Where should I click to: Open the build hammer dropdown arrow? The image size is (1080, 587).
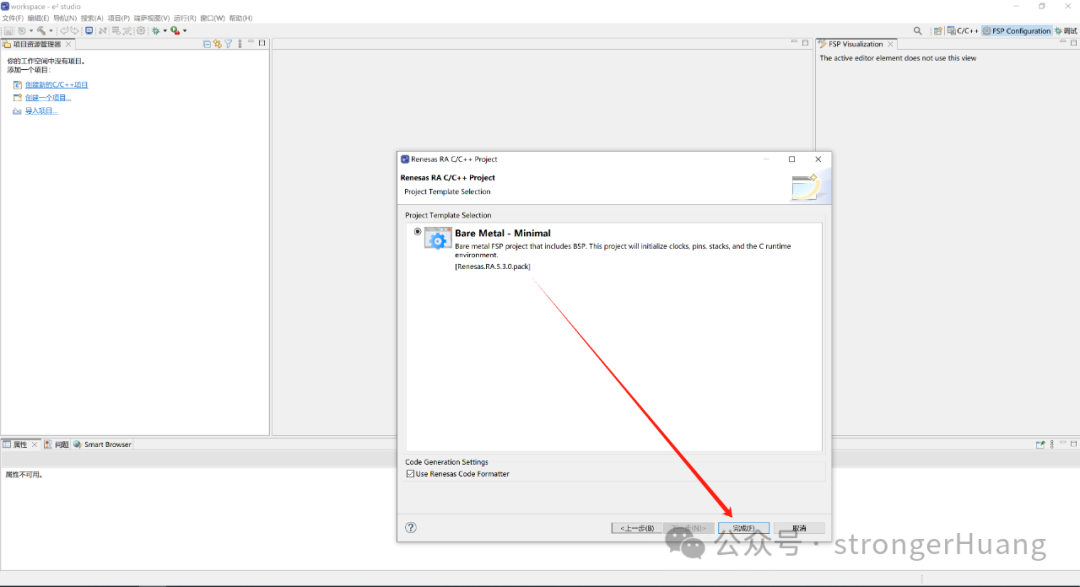pos(51,31)
